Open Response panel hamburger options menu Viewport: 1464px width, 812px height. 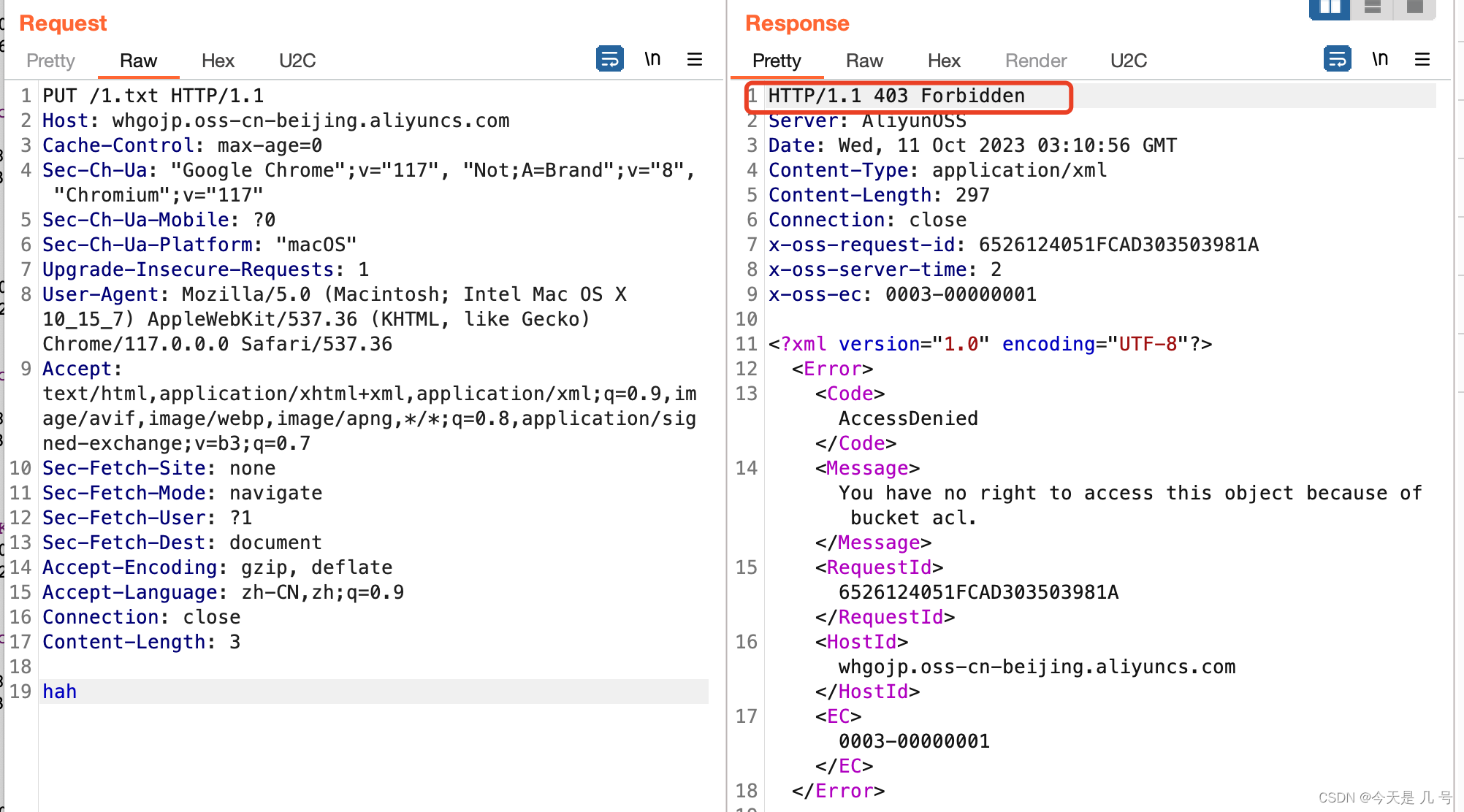coord(1422,58)
